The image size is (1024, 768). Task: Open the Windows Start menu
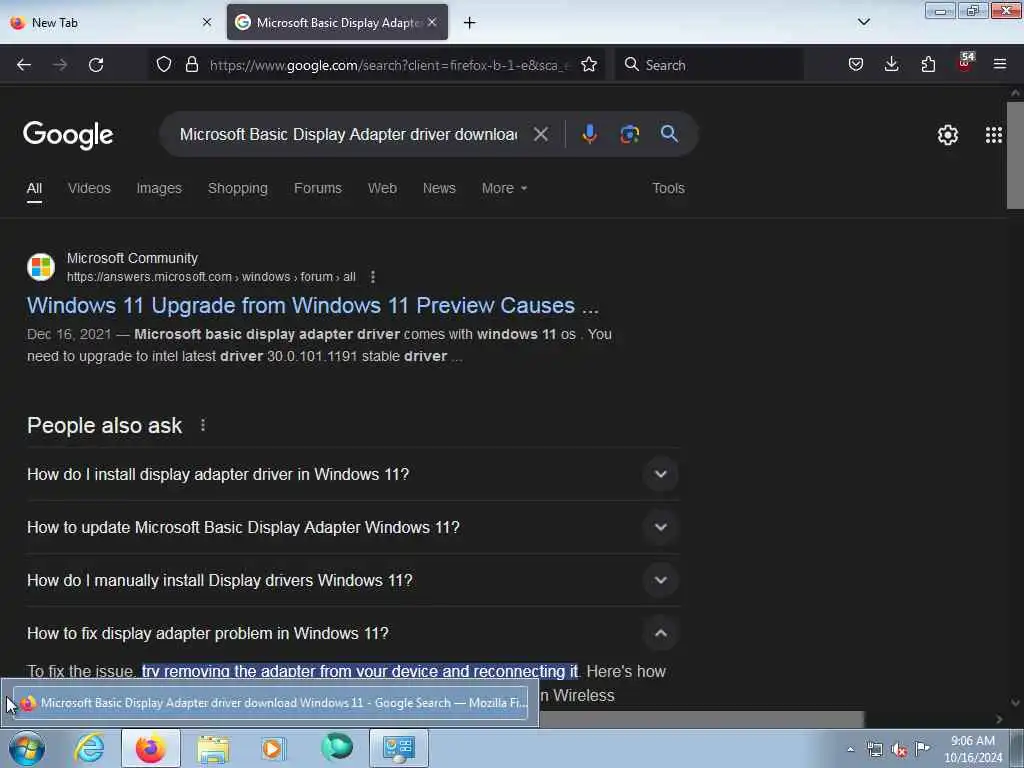point(27,748)
